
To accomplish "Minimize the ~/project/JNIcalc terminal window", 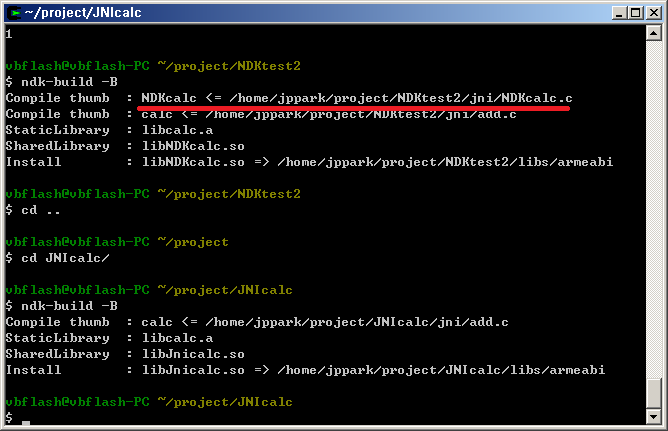I will click(x=619, y=13).
